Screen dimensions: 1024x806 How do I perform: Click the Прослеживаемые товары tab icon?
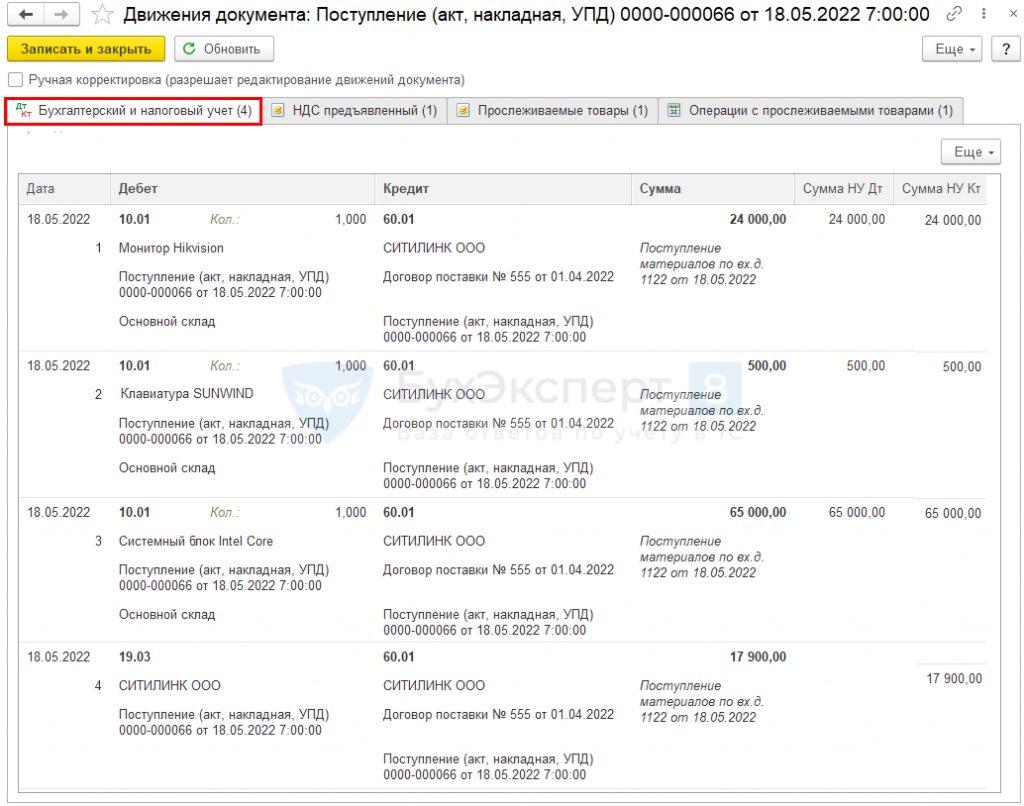[462, 111]
